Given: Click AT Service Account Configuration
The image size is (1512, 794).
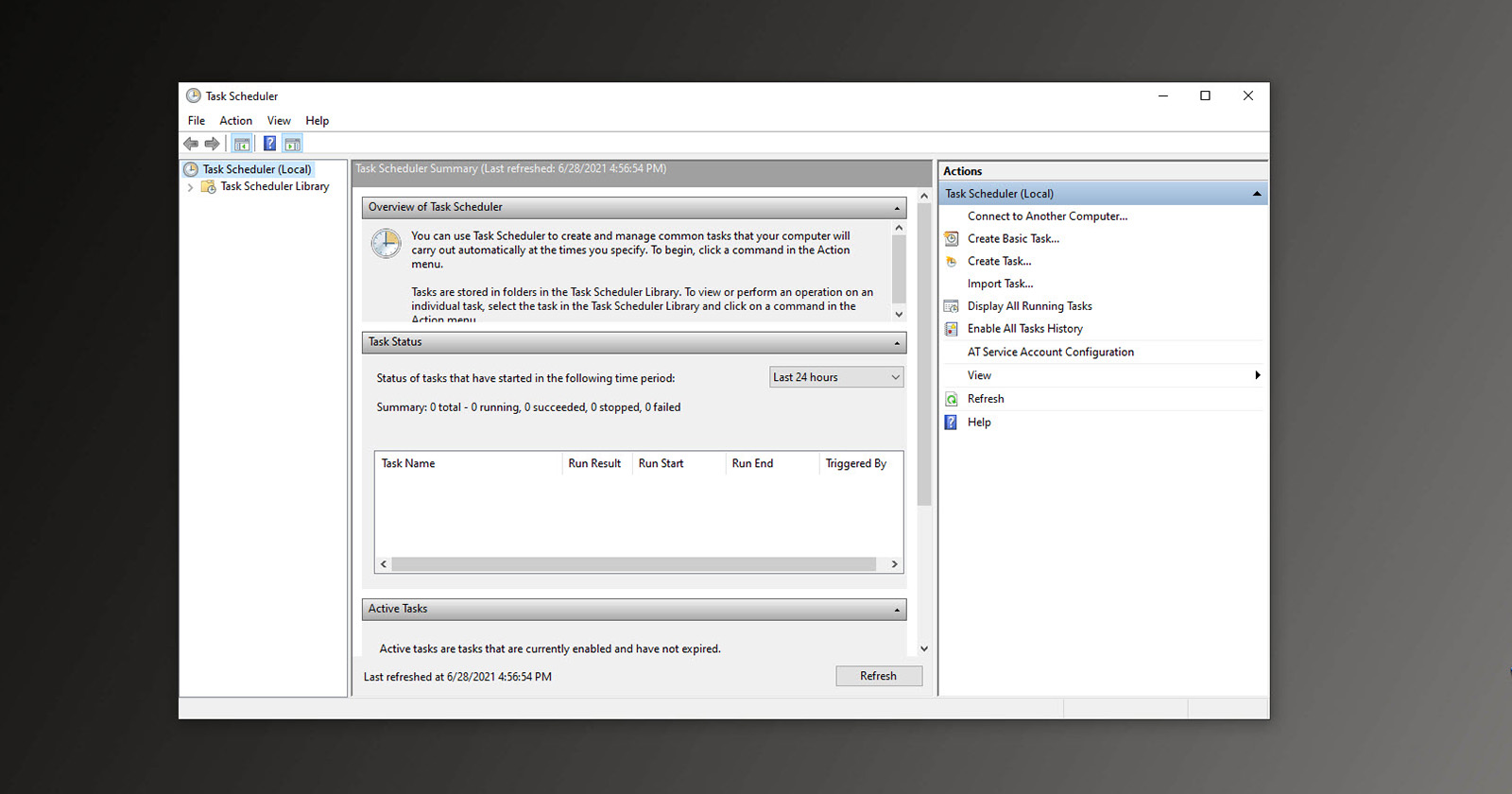Looking at the screenshot, I should coord(1051,352).
